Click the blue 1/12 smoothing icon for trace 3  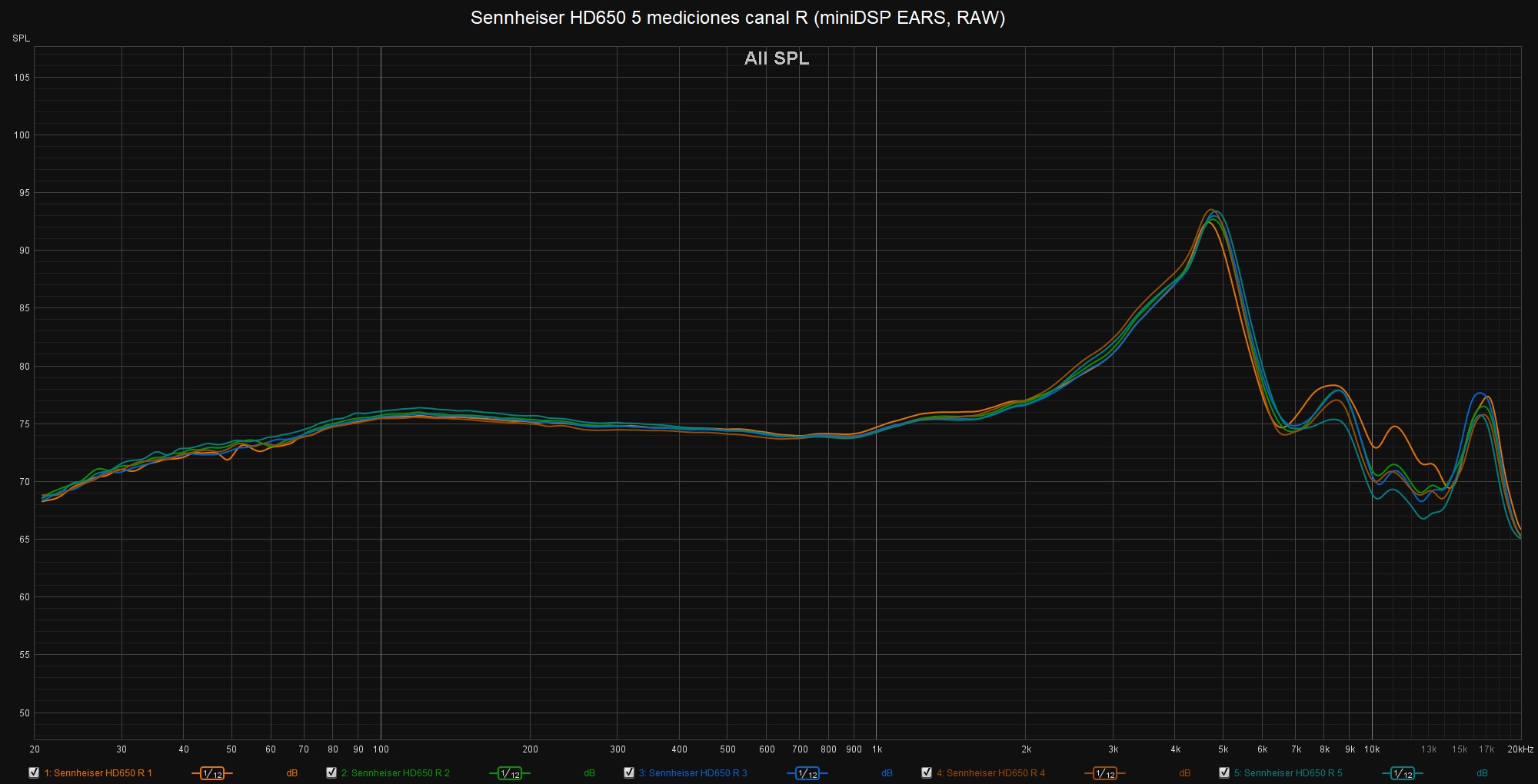coord(807,773)
